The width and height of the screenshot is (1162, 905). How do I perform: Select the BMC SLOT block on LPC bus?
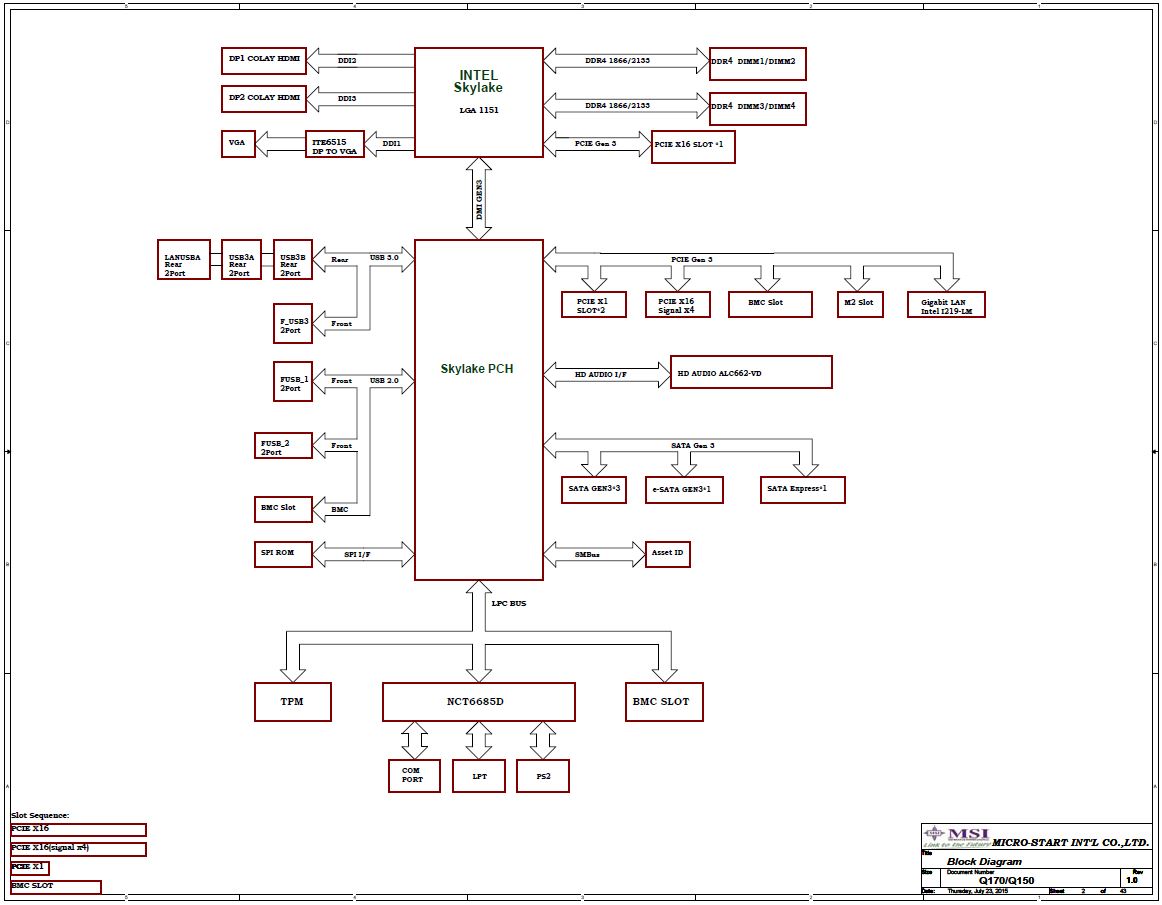pos(664,702)
